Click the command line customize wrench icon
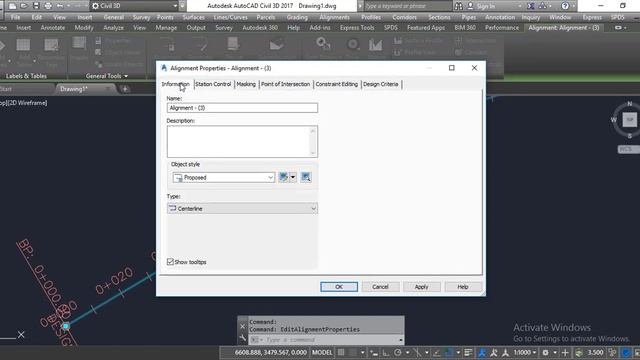Image resolution: width=640 pixels, height=360 pixels. tap(242, 338)
